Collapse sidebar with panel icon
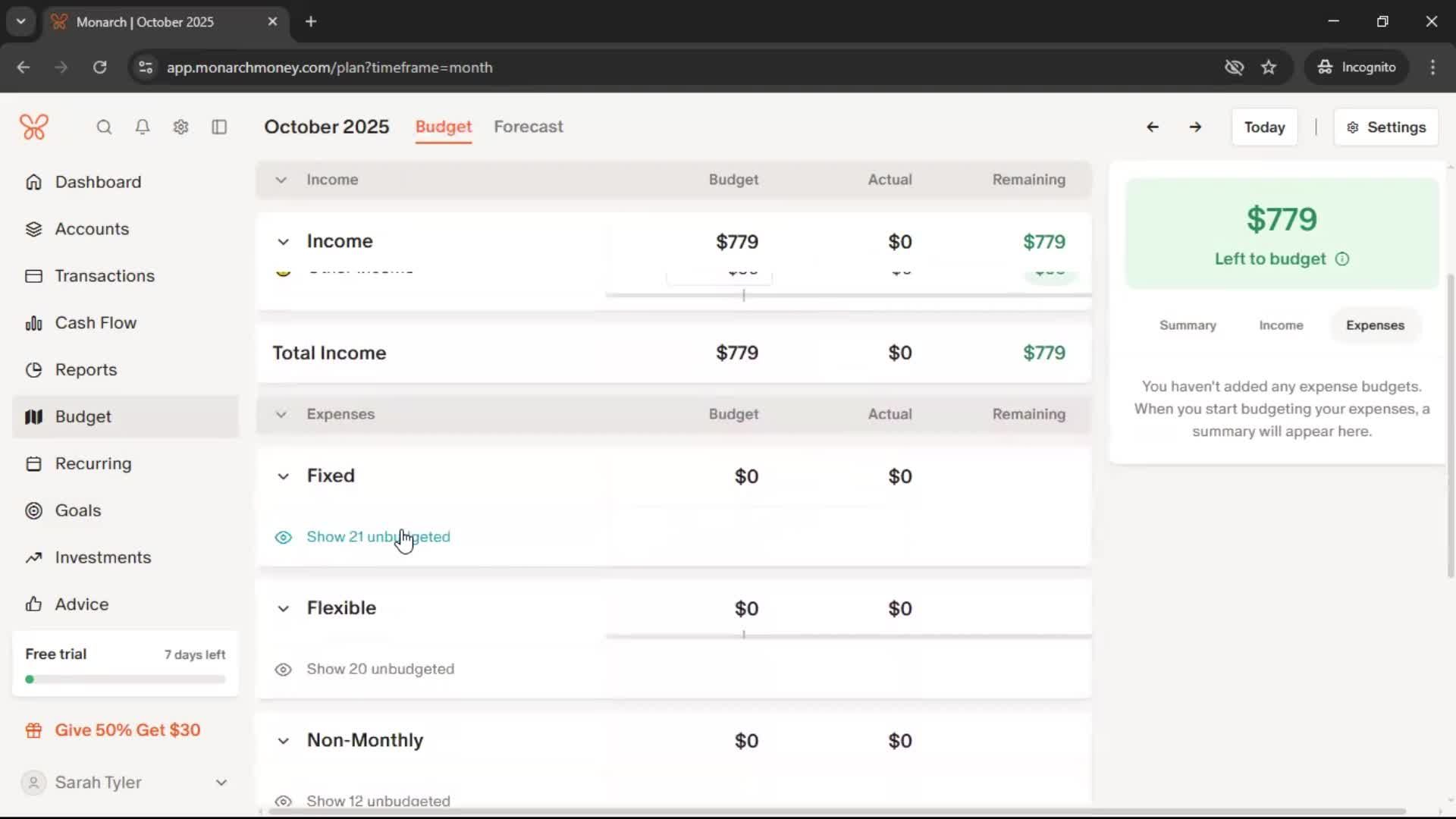Screen dimensions: 1456x819 (219, 127)
